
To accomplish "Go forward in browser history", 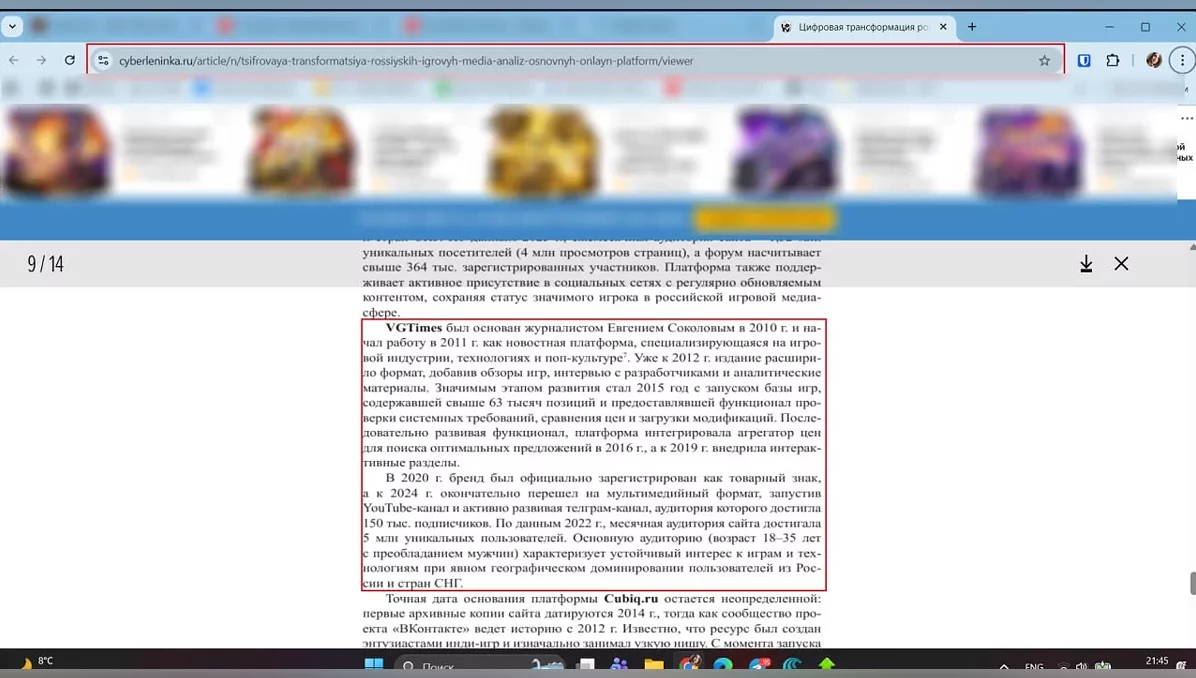I will tap(41, 60).
